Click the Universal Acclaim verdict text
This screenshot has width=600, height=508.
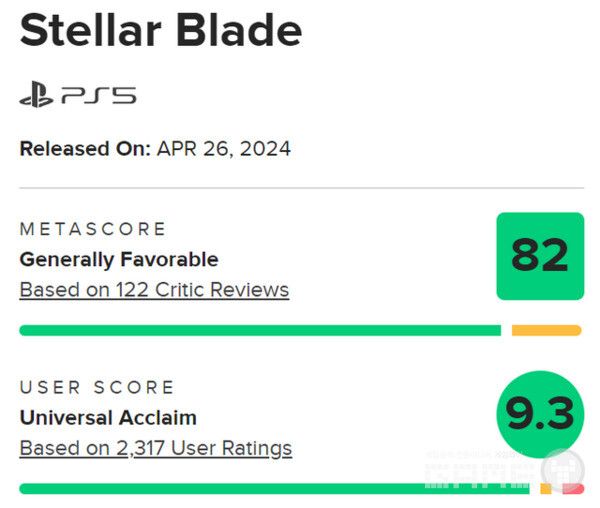[108, 417]
